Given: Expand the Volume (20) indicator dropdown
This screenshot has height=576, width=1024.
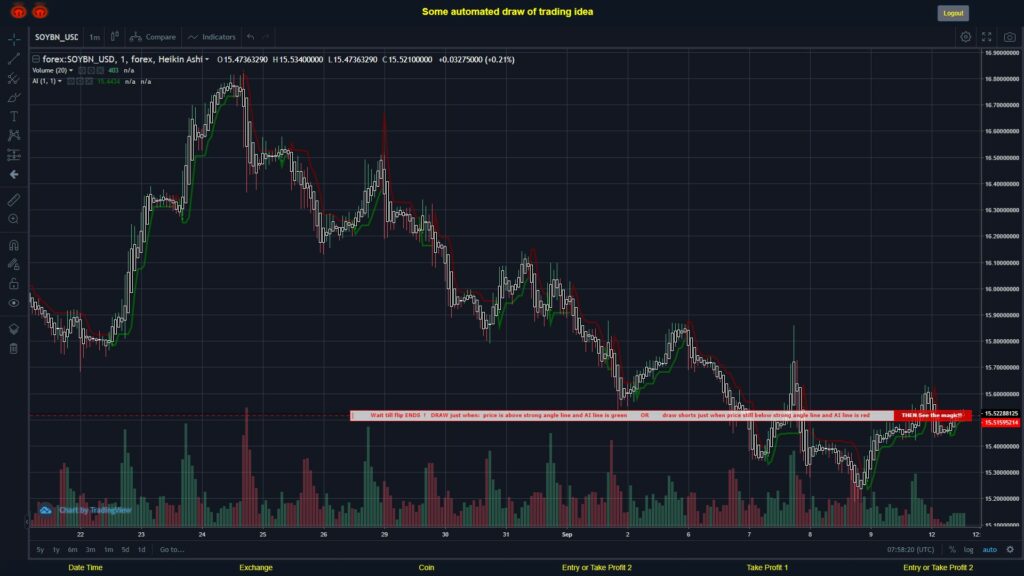Looking at the screenshot, I should (71, 71).
